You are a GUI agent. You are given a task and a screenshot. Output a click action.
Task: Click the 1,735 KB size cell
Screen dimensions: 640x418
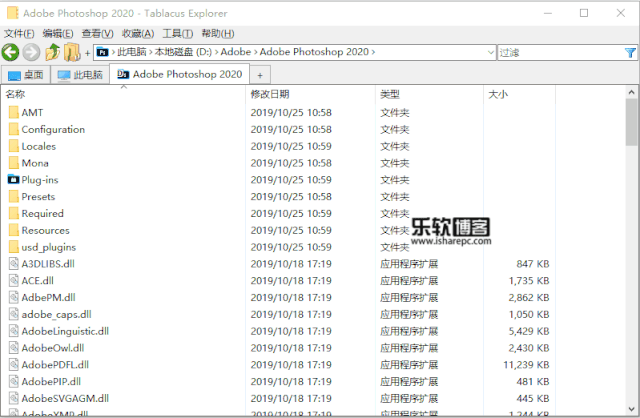pyautogui.click(x=529, y=280)
